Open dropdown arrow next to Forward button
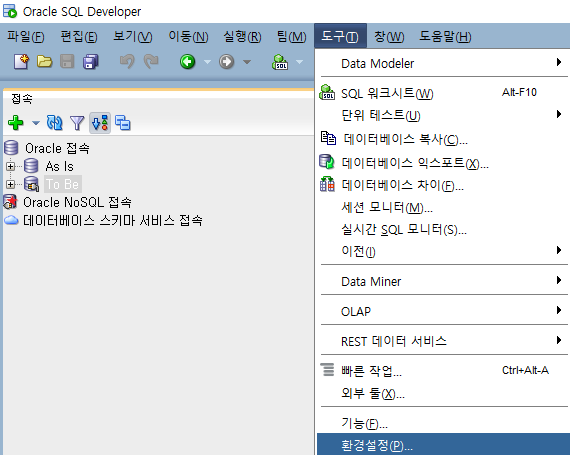 coord(247,62)
